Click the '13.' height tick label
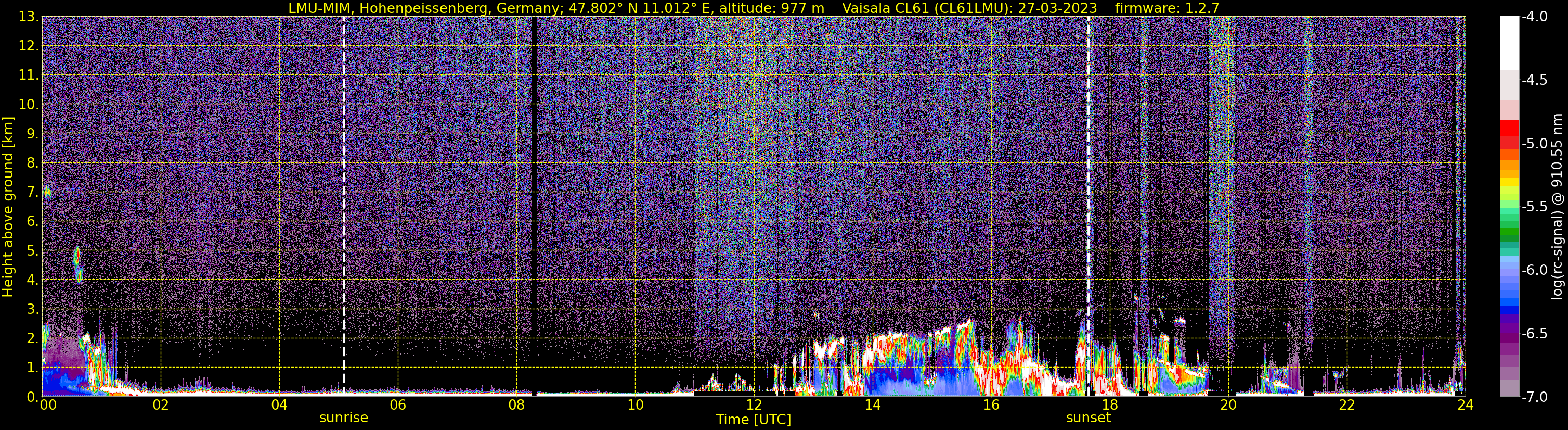Screen dimensions: 1568x430 click(x=29, y=17)
